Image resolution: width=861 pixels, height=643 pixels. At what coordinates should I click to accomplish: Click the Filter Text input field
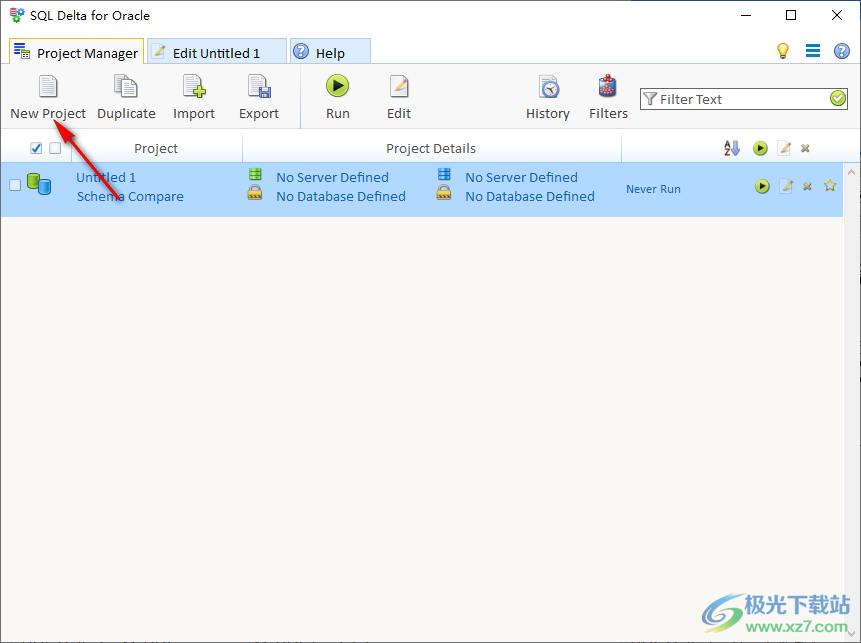743,99
